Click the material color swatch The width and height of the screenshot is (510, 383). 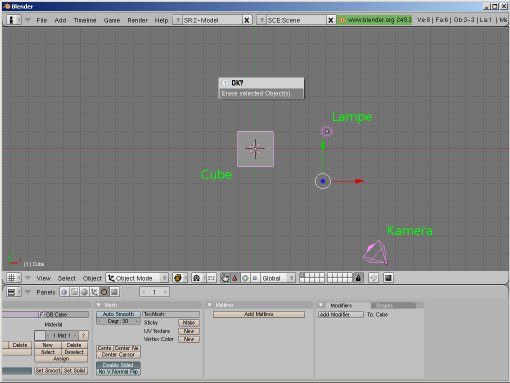tap(40, 335)
